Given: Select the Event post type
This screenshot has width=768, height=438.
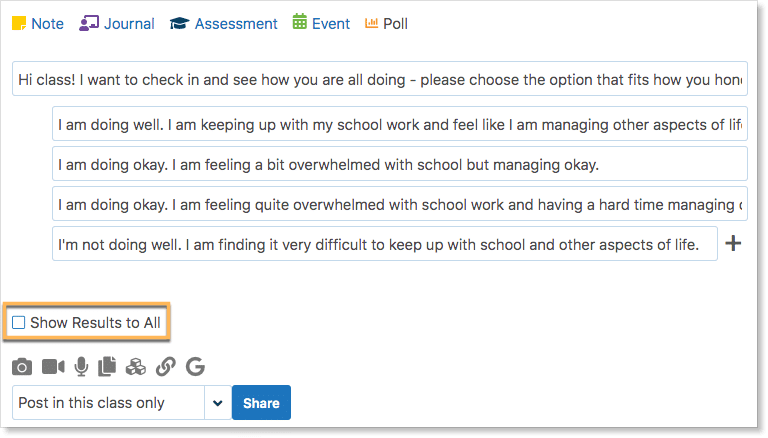Looking at the screenshot, I should tap(321, 23).
